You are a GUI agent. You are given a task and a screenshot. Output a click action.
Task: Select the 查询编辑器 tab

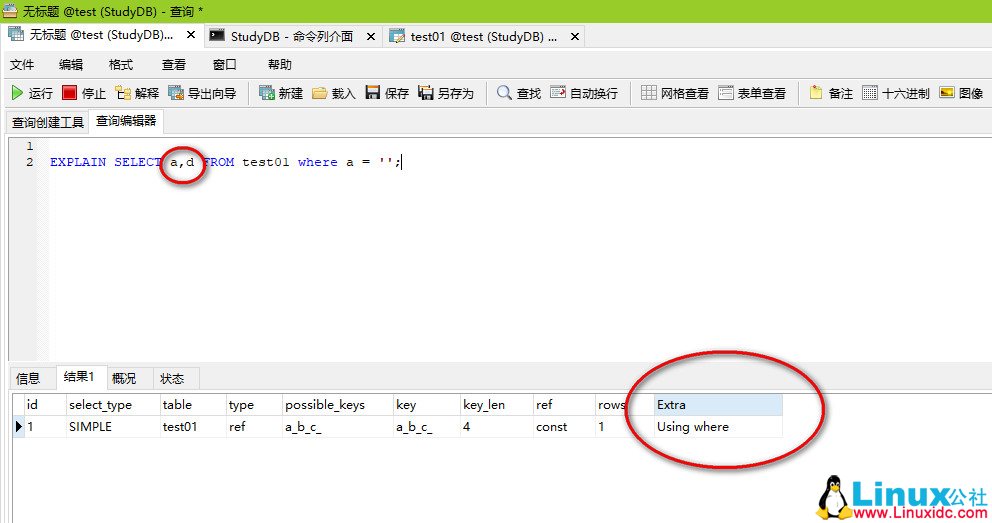126,121
